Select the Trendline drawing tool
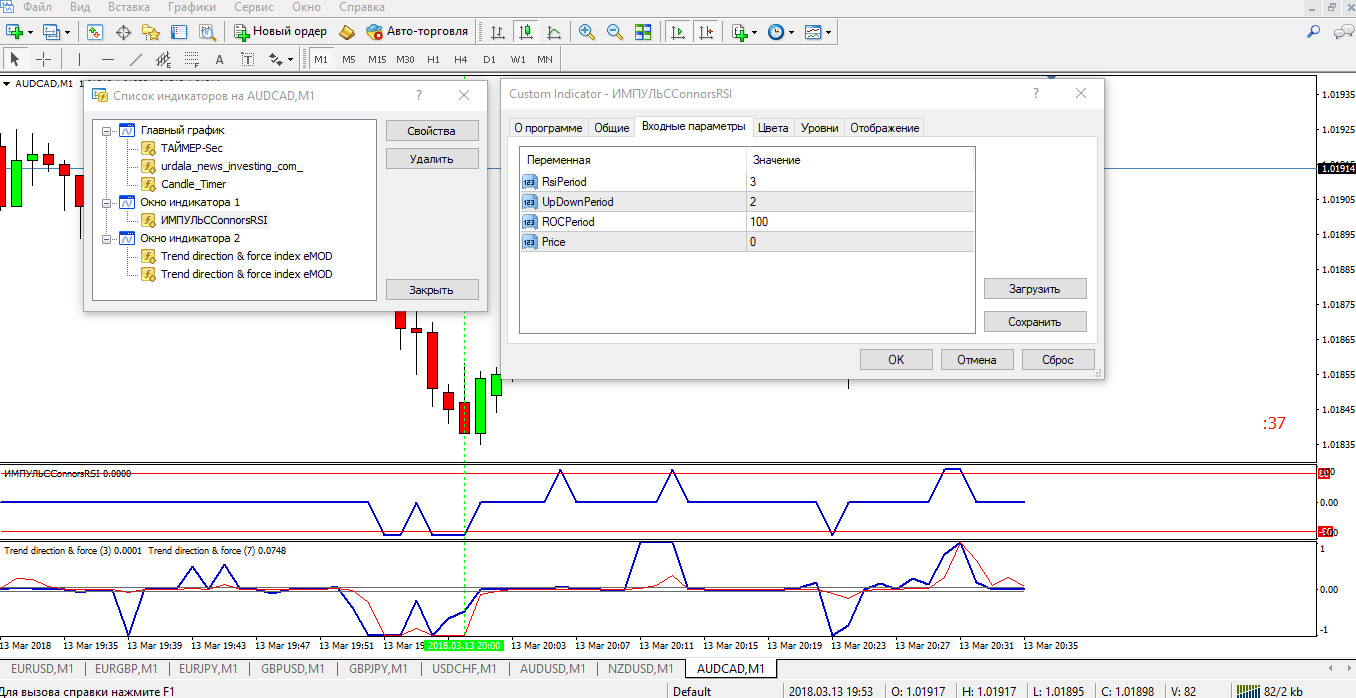The height and width of the screenshot is (698, 1356). pyautogui.click(x=136, y=59)
